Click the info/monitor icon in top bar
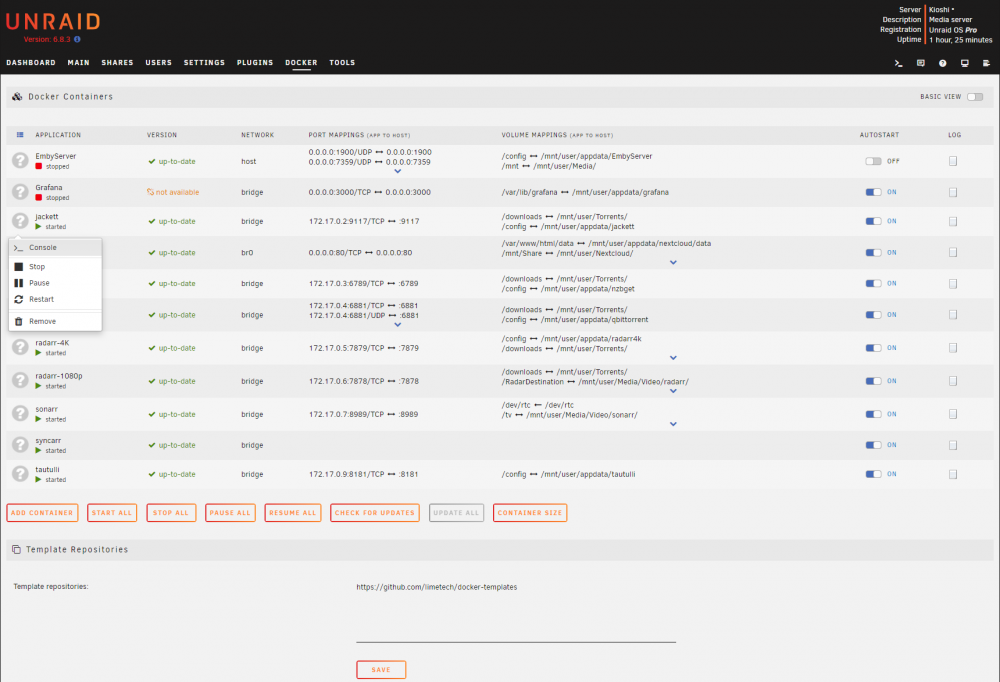 tap(964, 63)
